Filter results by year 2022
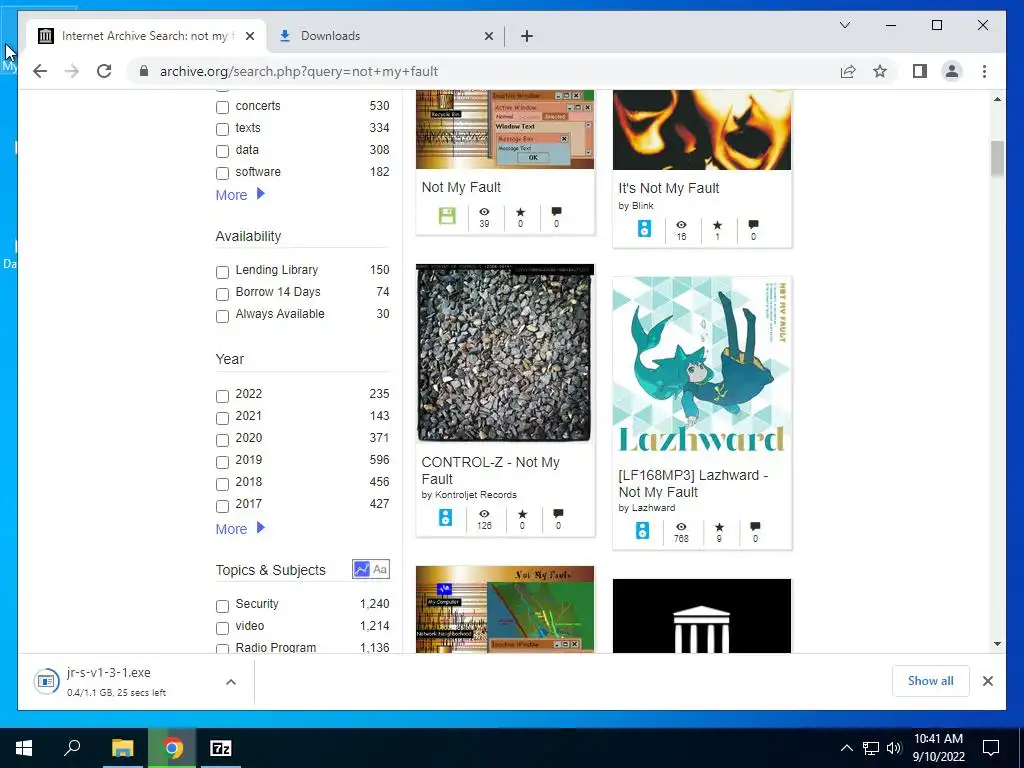Image resolution: width=1024 pixels, height=768 pixels. coord(222,395)
